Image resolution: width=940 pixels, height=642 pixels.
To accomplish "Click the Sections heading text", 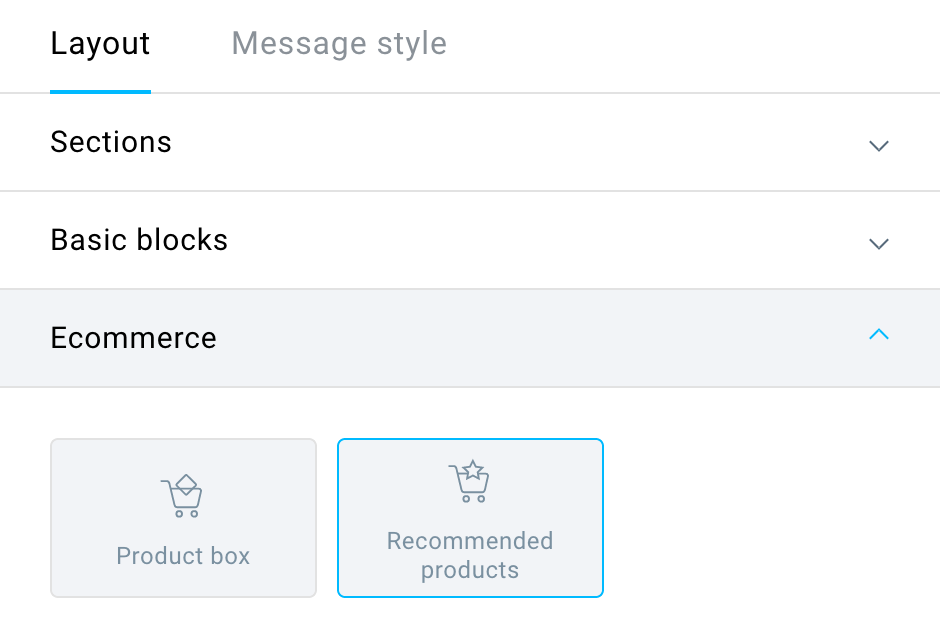I will 111,142.
